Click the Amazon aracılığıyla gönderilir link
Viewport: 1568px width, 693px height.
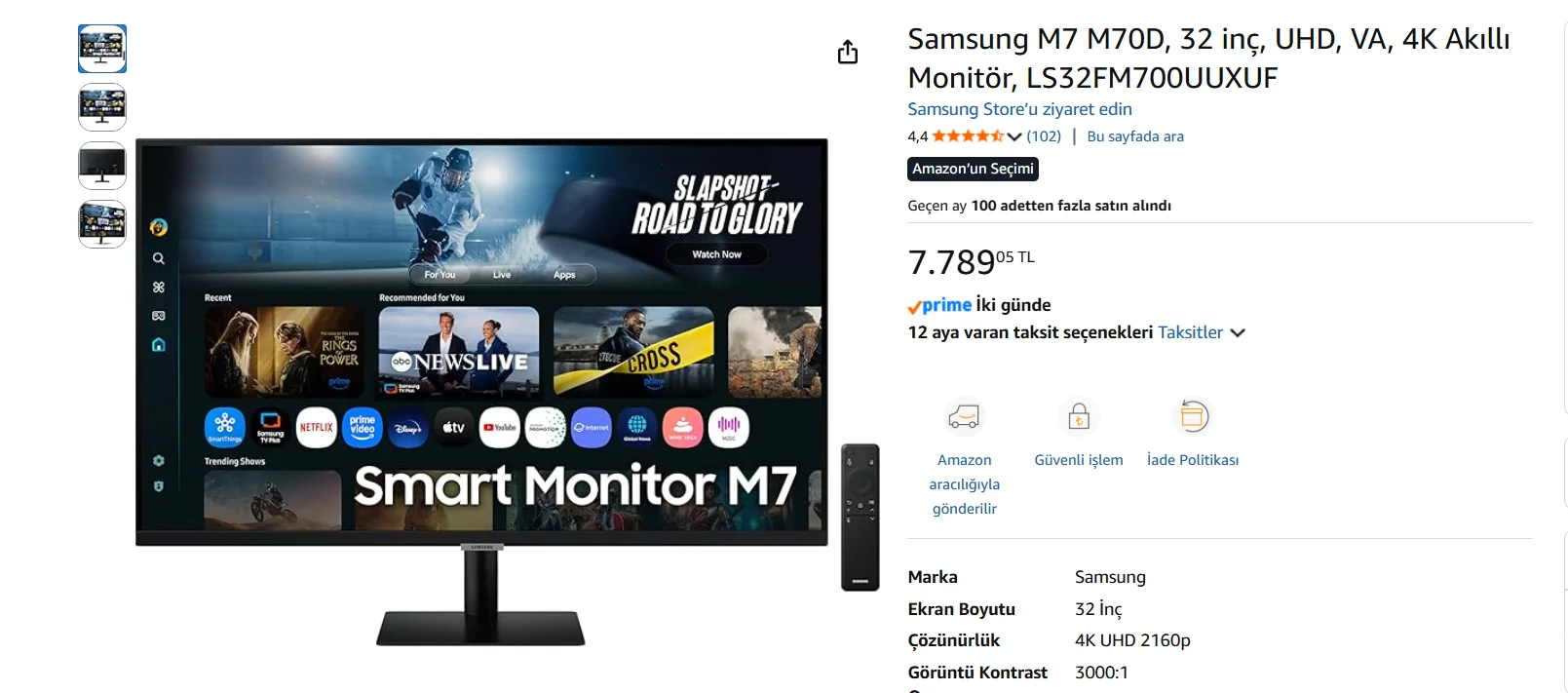[964, 484]
